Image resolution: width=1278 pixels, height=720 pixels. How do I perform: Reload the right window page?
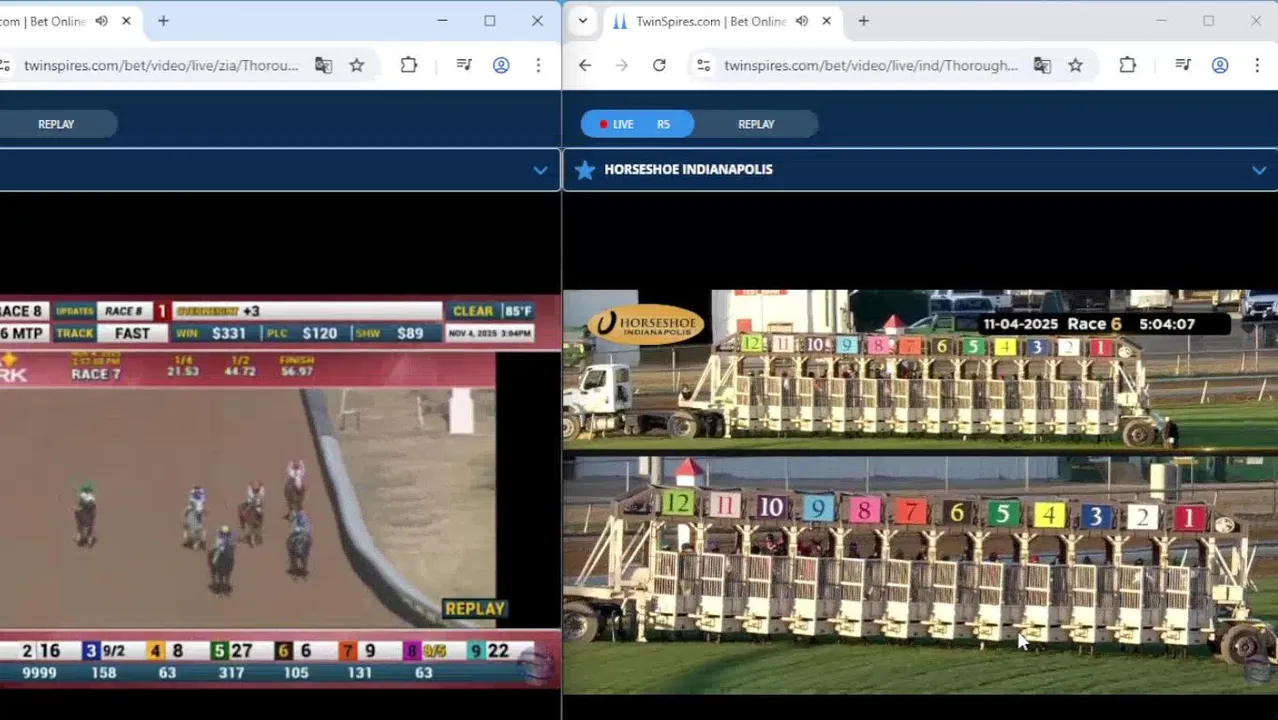click(659, 65)
